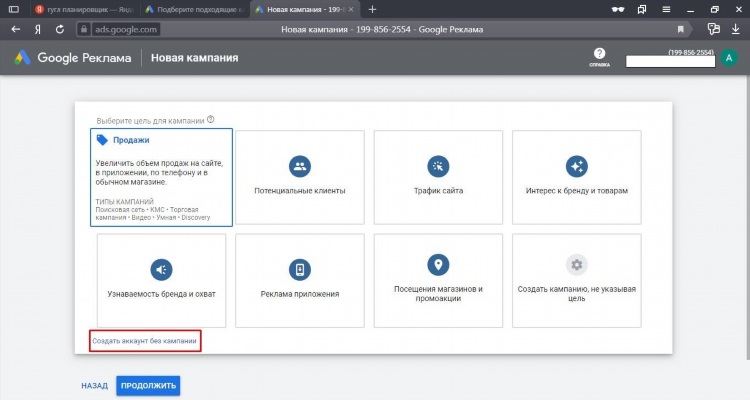
Task: Select the Трафик сайта label
Action: coord(438,190)
